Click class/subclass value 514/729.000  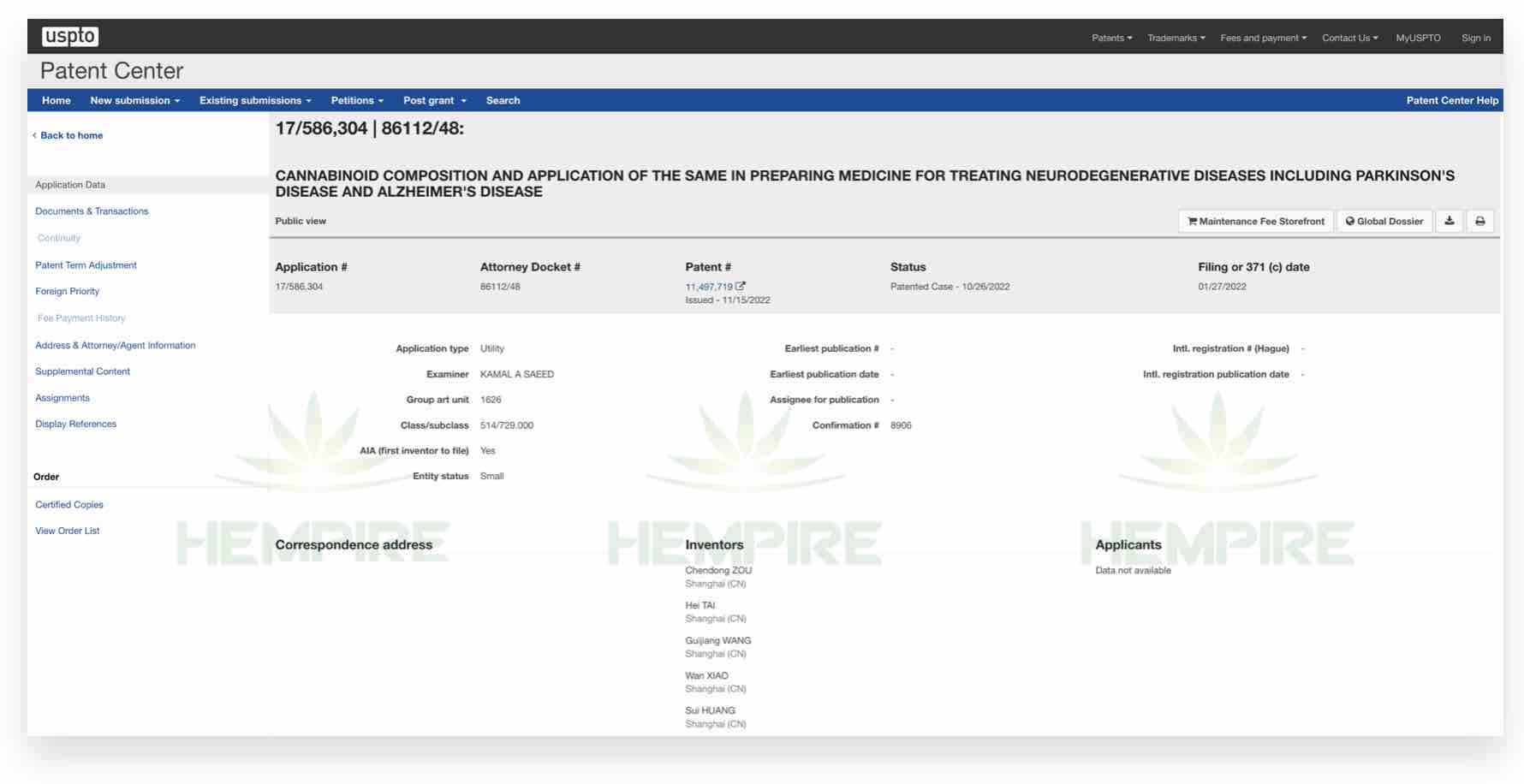(x=507, y=425)
